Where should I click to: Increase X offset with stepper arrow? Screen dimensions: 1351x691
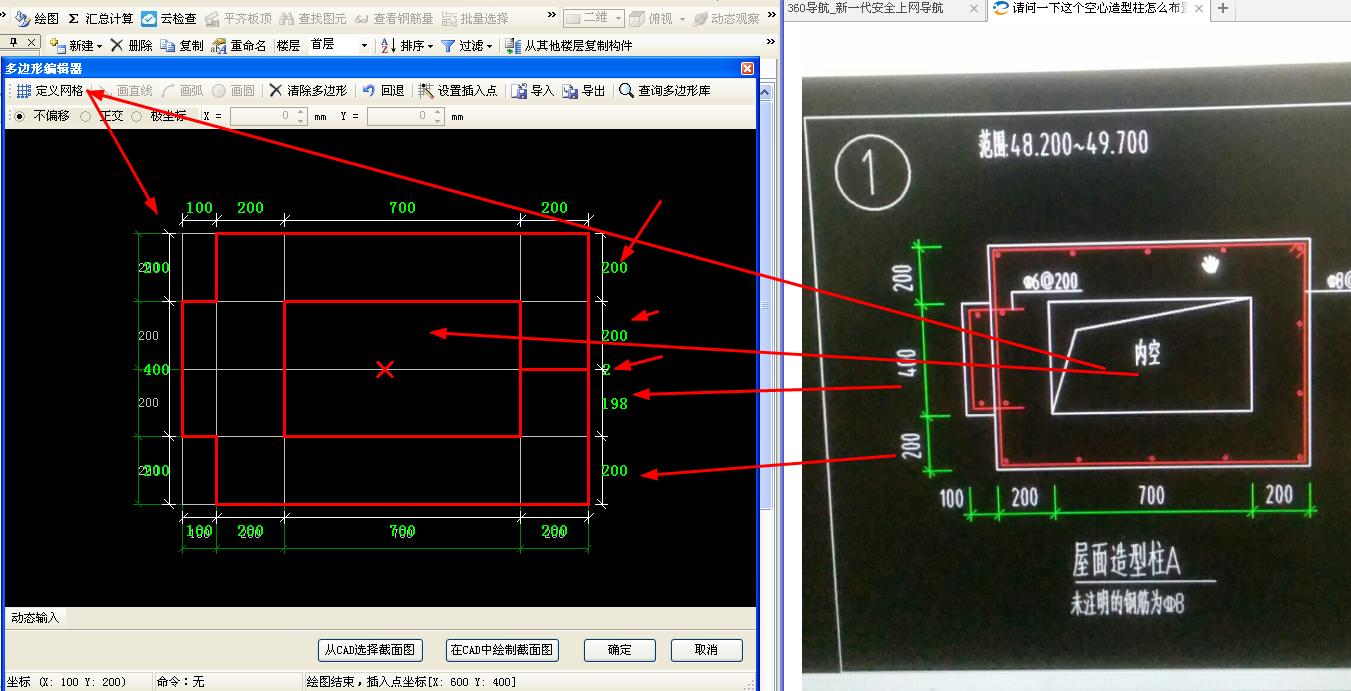(x=301, y=112)
